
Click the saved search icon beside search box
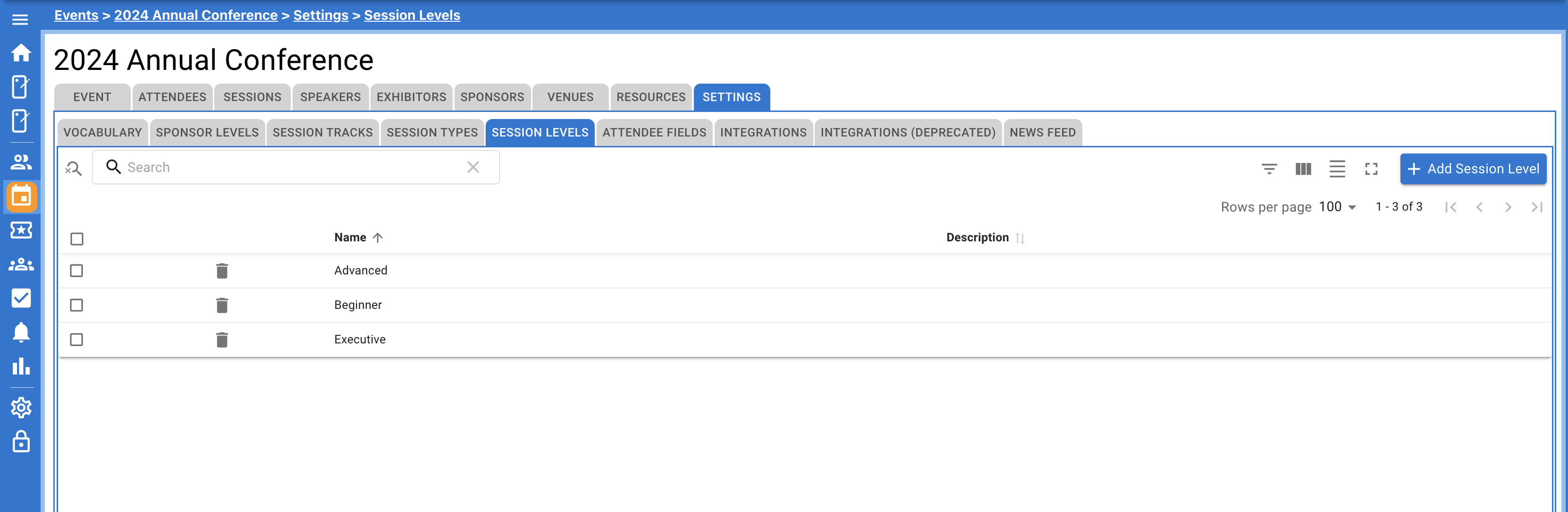[x=73, y=169]
